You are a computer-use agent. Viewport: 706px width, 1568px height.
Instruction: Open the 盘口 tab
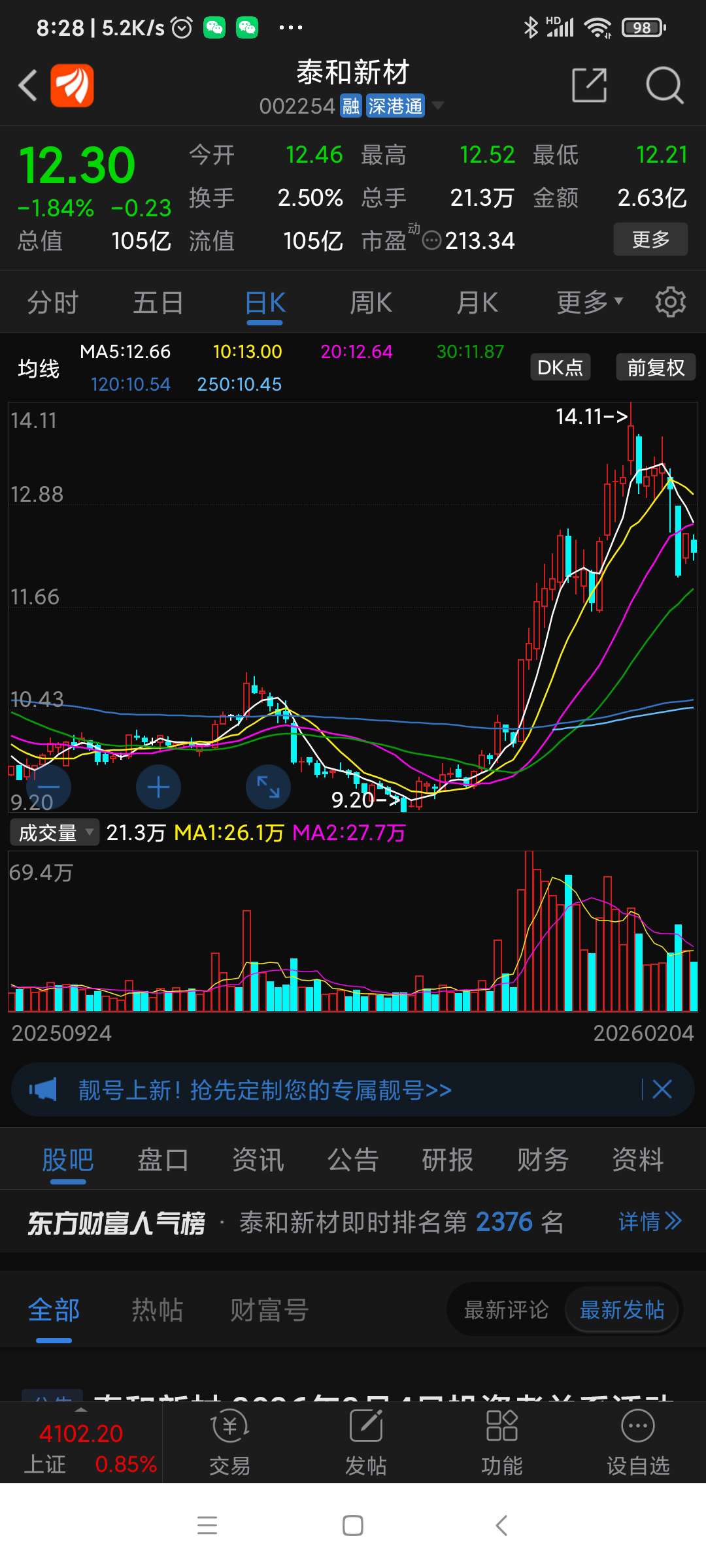[163, 1160]
